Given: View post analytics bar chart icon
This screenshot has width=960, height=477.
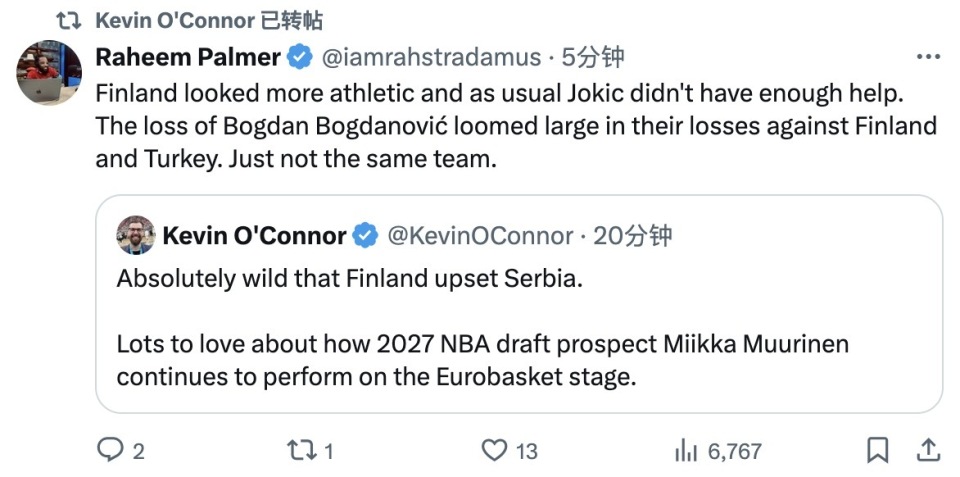Looking at the screenshot, I should click(x=686, y=451).
